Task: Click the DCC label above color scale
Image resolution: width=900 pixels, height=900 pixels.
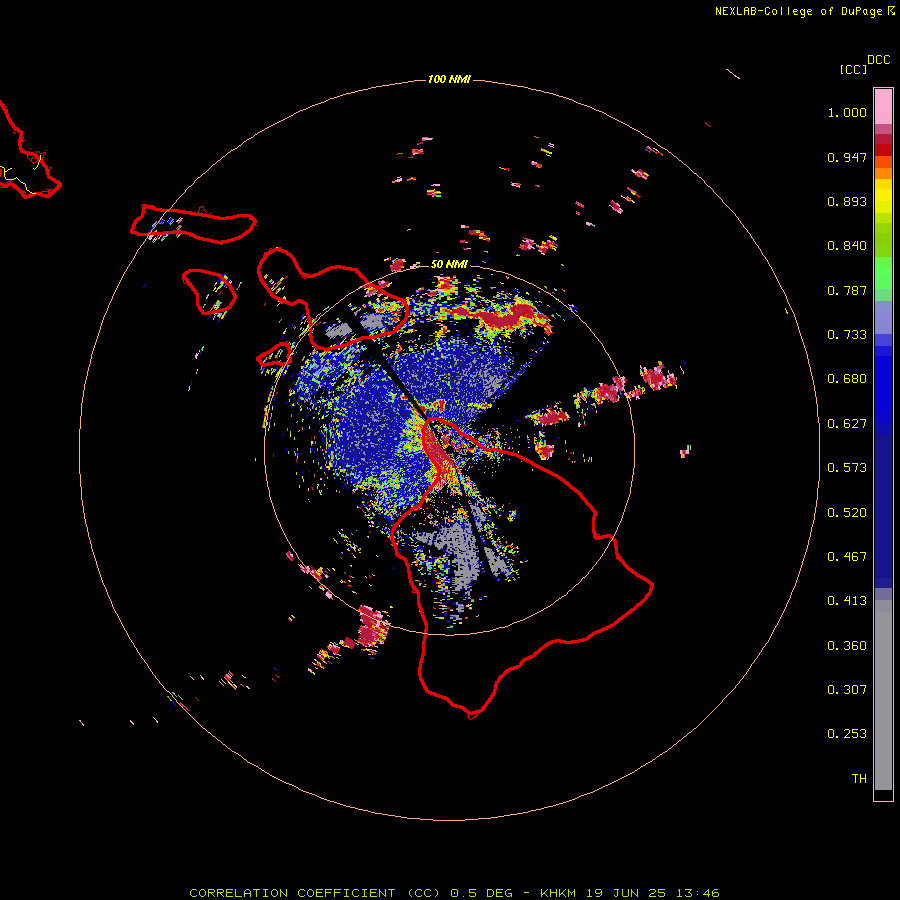Action: click(x=879, y=60)
